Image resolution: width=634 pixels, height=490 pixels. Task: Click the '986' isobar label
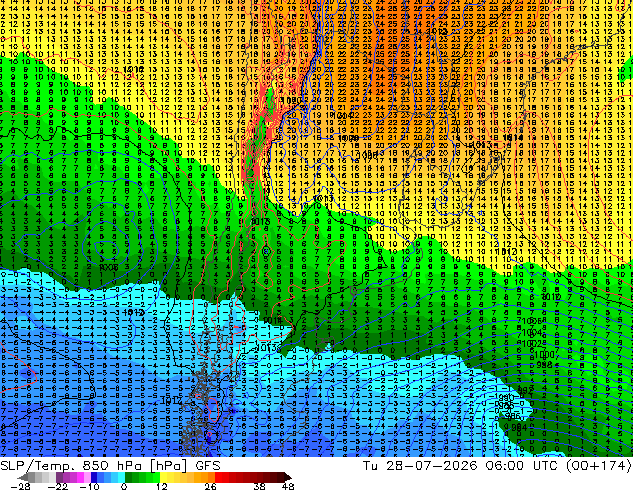512,416
